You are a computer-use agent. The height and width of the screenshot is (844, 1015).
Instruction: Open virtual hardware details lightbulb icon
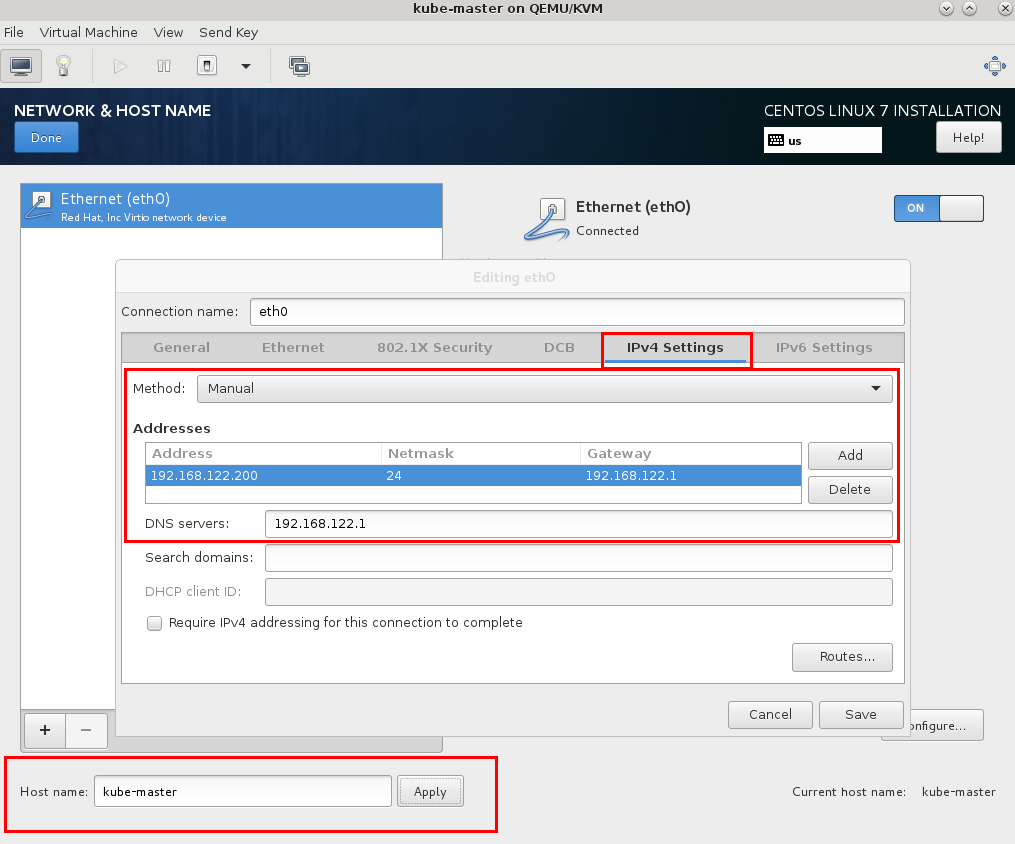pos(64,66)
